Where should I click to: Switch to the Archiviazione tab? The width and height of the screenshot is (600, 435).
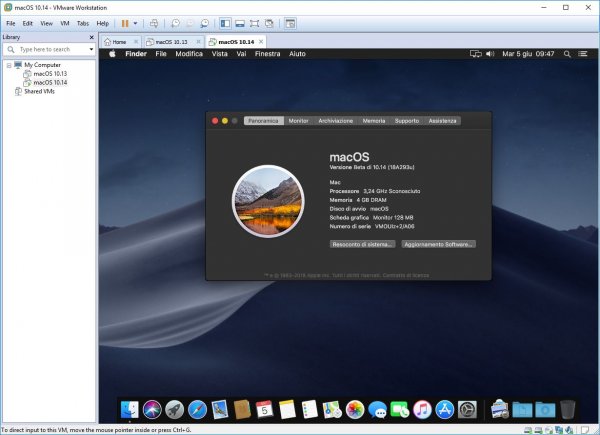pyautogui.click(x=335, y=120)
